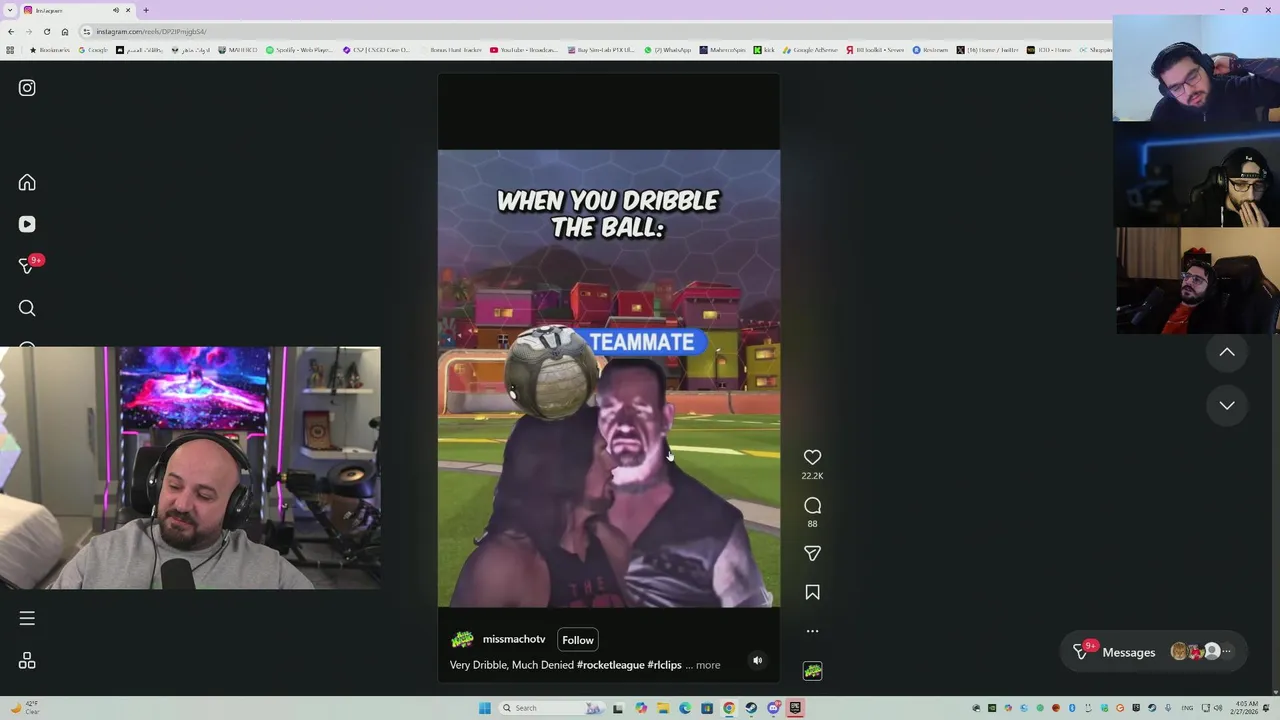Open the kick bookmark

765,50
